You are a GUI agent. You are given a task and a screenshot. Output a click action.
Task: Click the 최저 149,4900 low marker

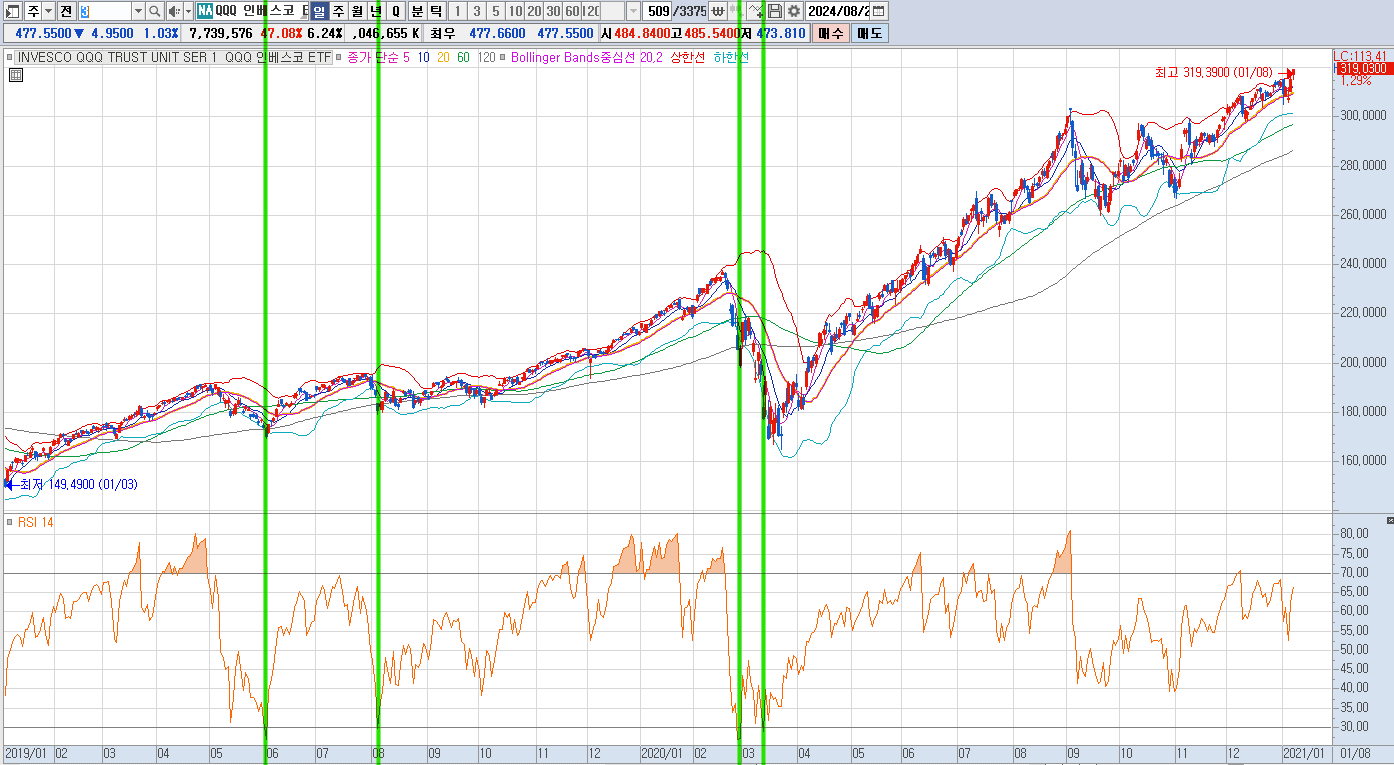coord(79,485)
